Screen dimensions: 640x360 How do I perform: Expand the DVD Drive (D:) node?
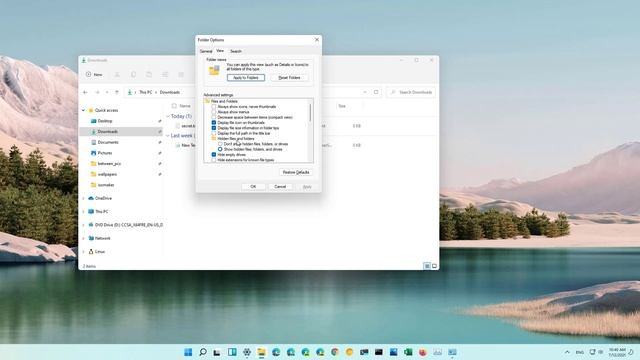(84, 225)
